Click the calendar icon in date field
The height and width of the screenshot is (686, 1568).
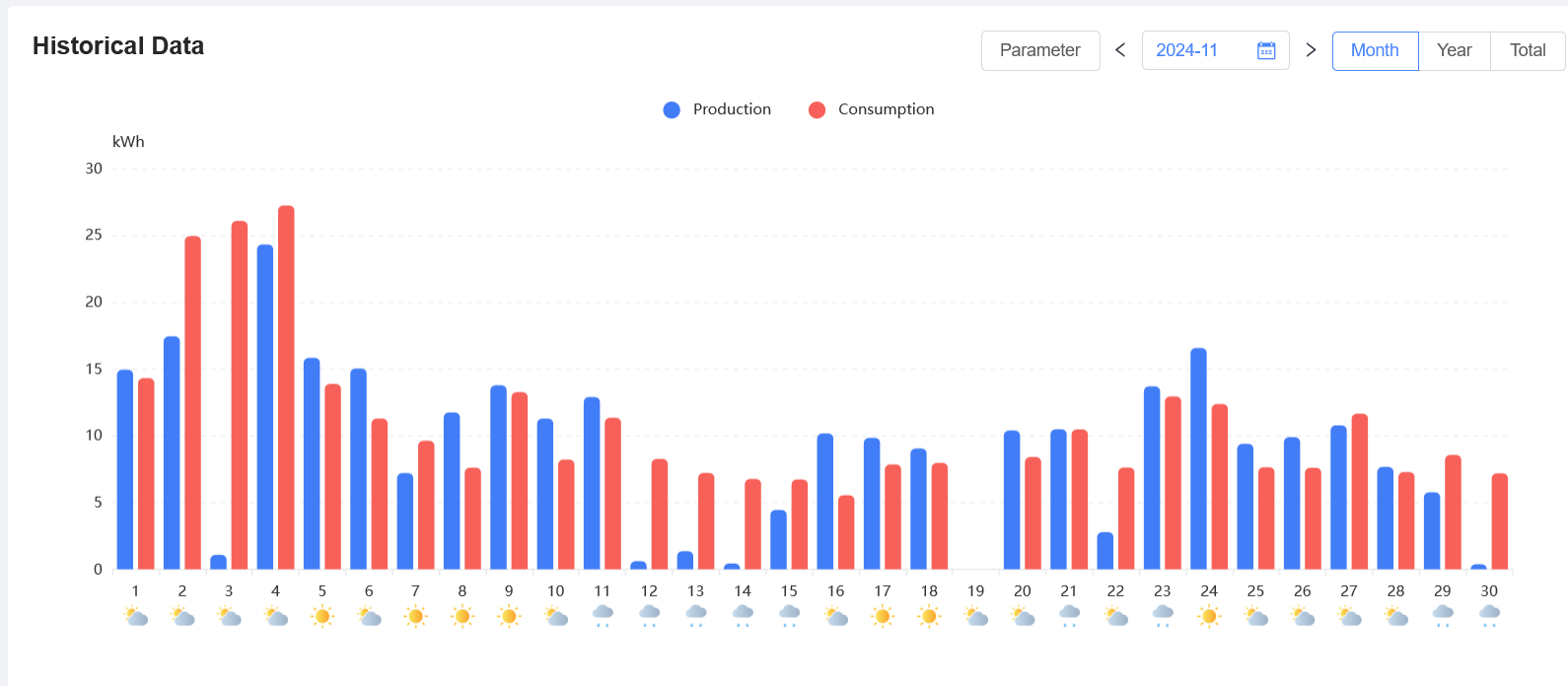[1266, 50]
